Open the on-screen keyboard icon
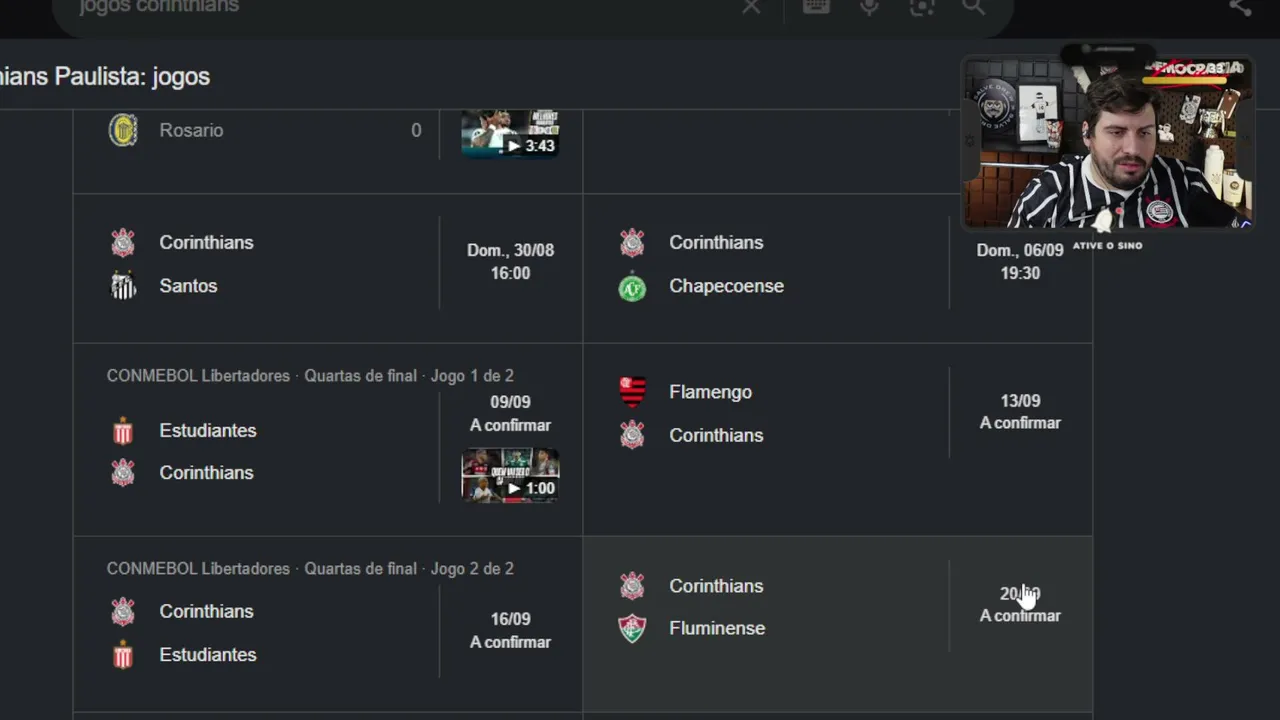Viewport: 1280px width, 720px height. tap(816, 7)
